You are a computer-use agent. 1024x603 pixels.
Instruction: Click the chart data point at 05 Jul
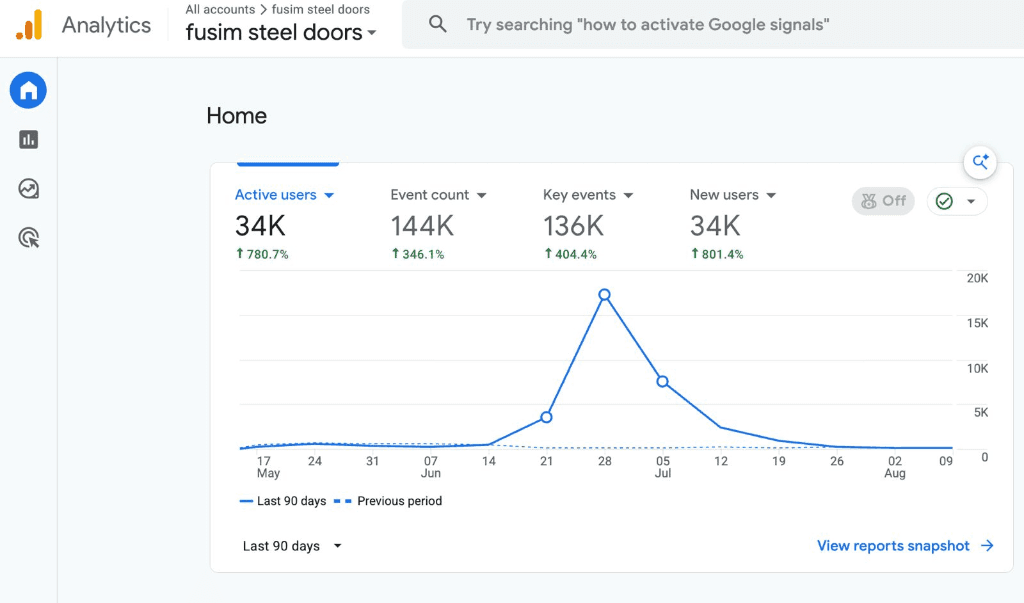[x=662, y=381]
